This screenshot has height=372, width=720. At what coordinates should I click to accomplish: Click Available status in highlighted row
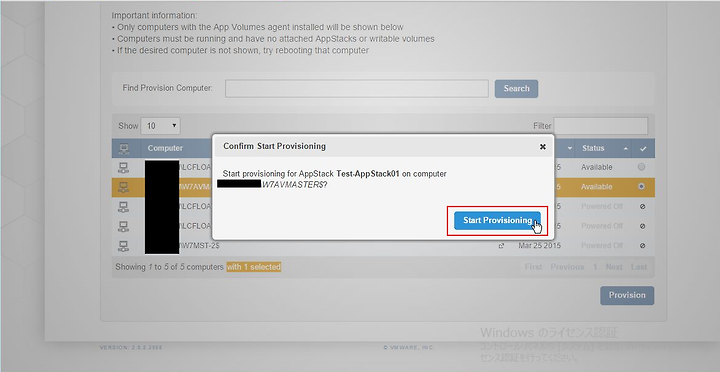point(596,187)
